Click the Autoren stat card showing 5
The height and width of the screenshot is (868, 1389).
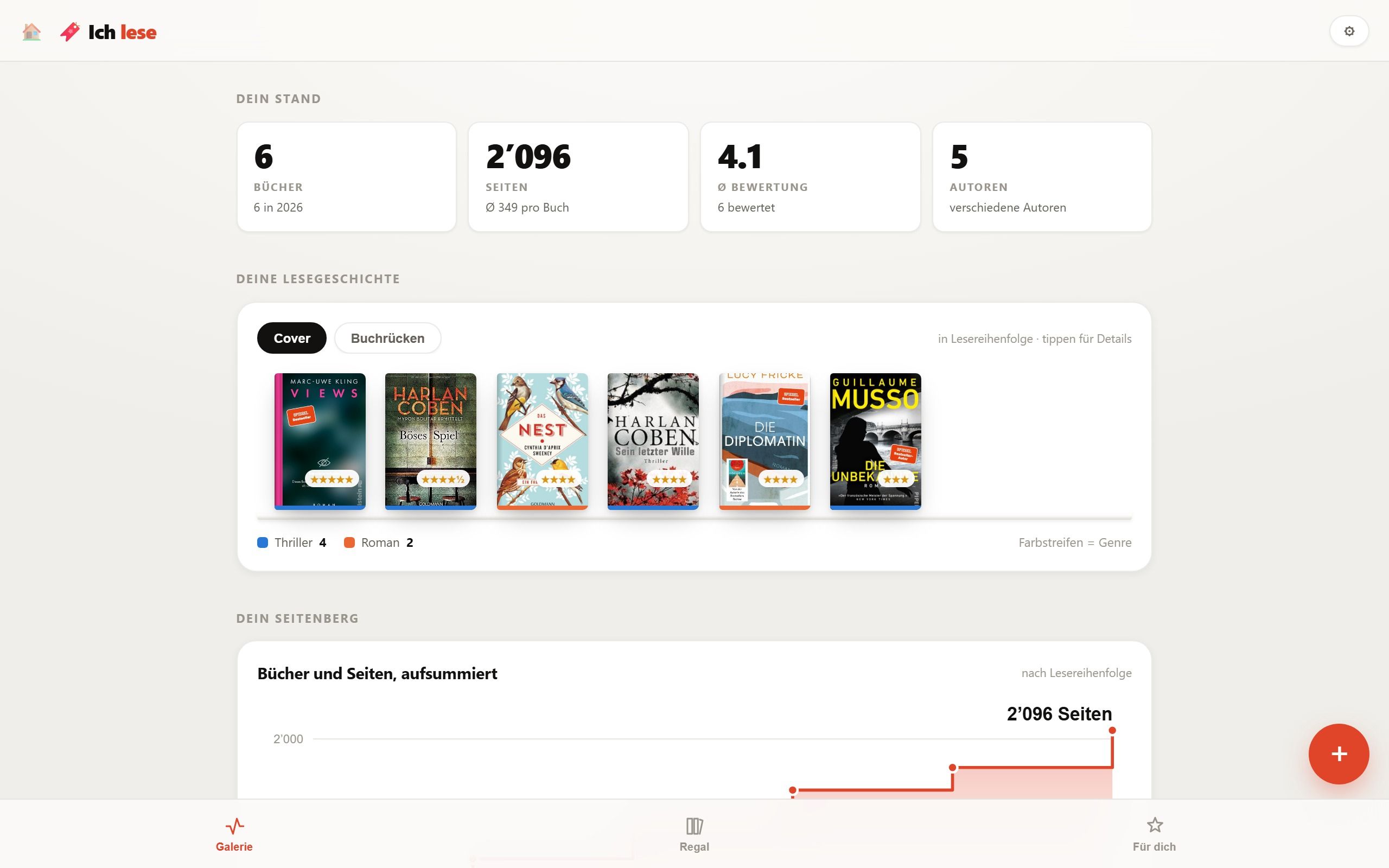[x=1042, y=177]
